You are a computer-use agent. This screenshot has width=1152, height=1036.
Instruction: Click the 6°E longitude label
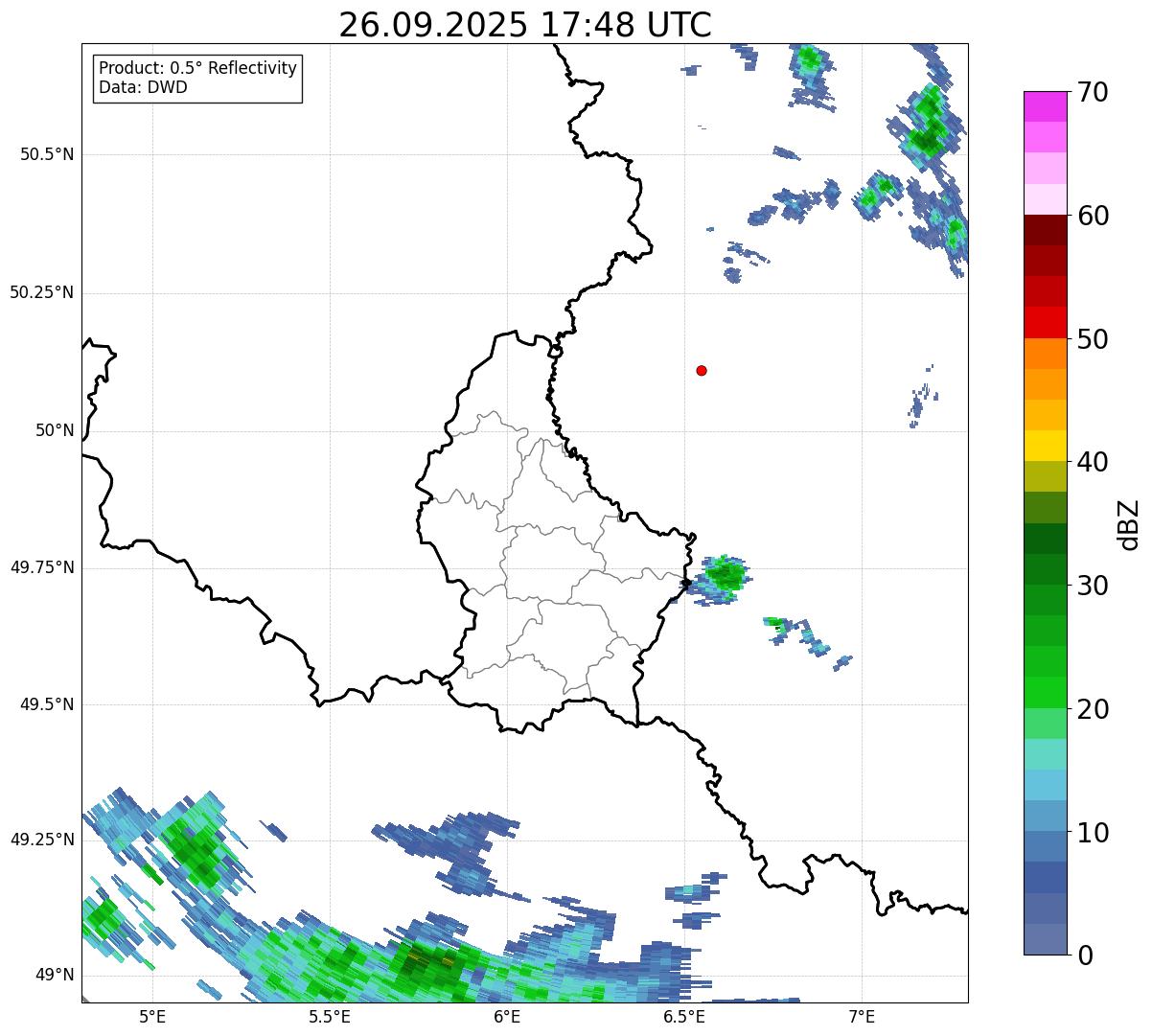pyautogui.click(x=507, y=1017)
